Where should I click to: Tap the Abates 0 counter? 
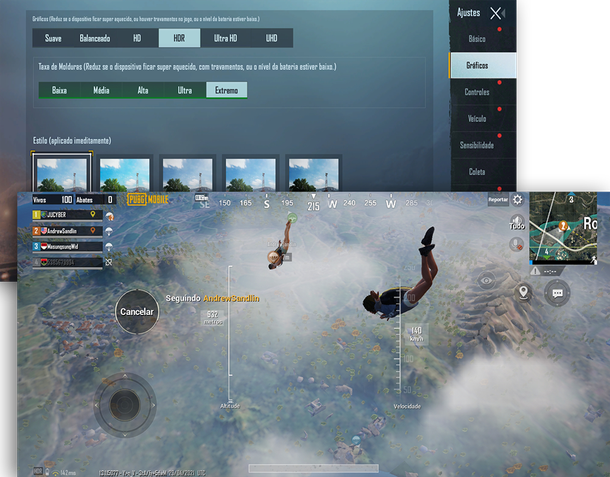(95, 200)
